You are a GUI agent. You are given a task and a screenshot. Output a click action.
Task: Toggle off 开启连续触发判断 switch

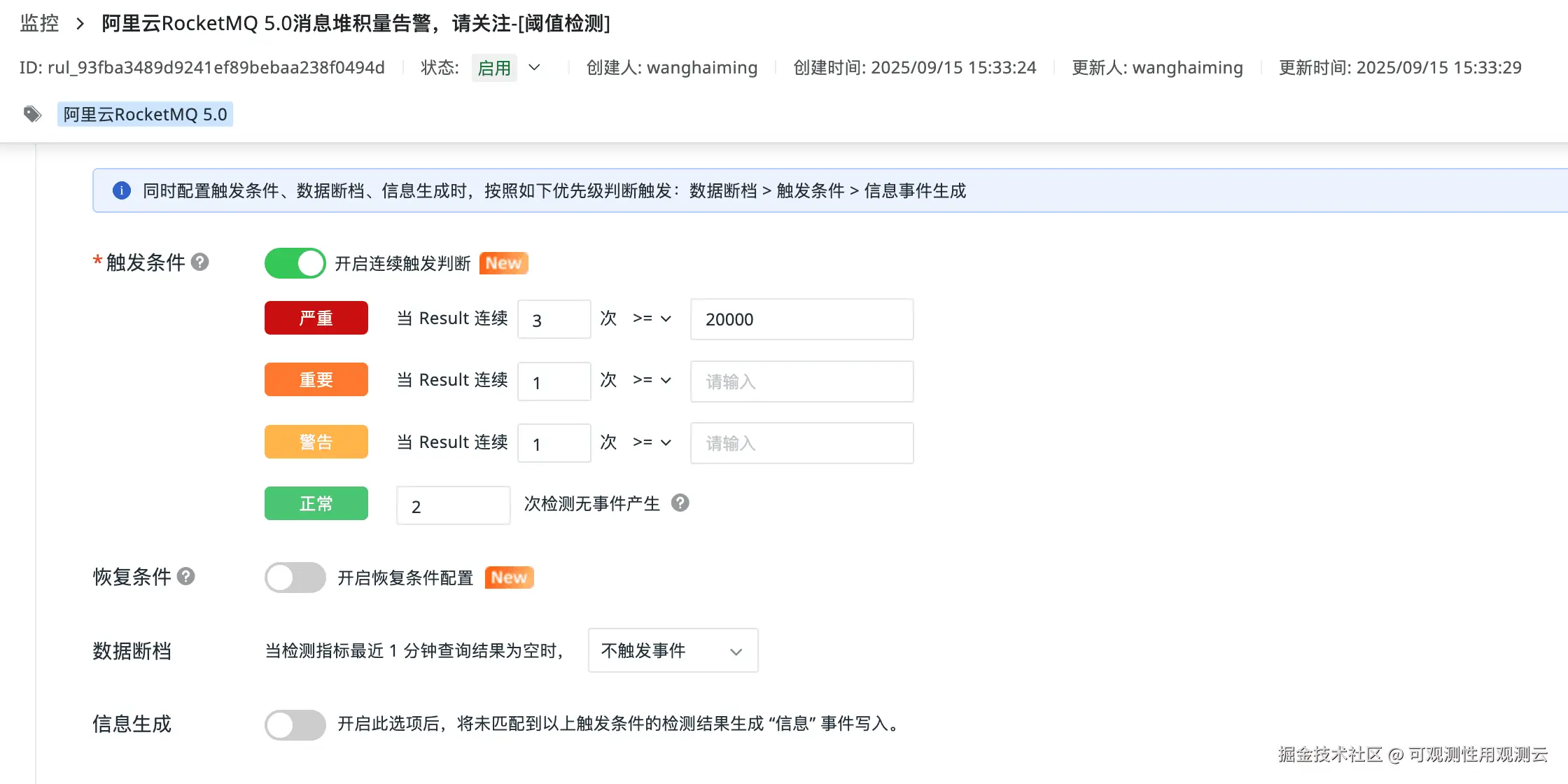point(295,263)
